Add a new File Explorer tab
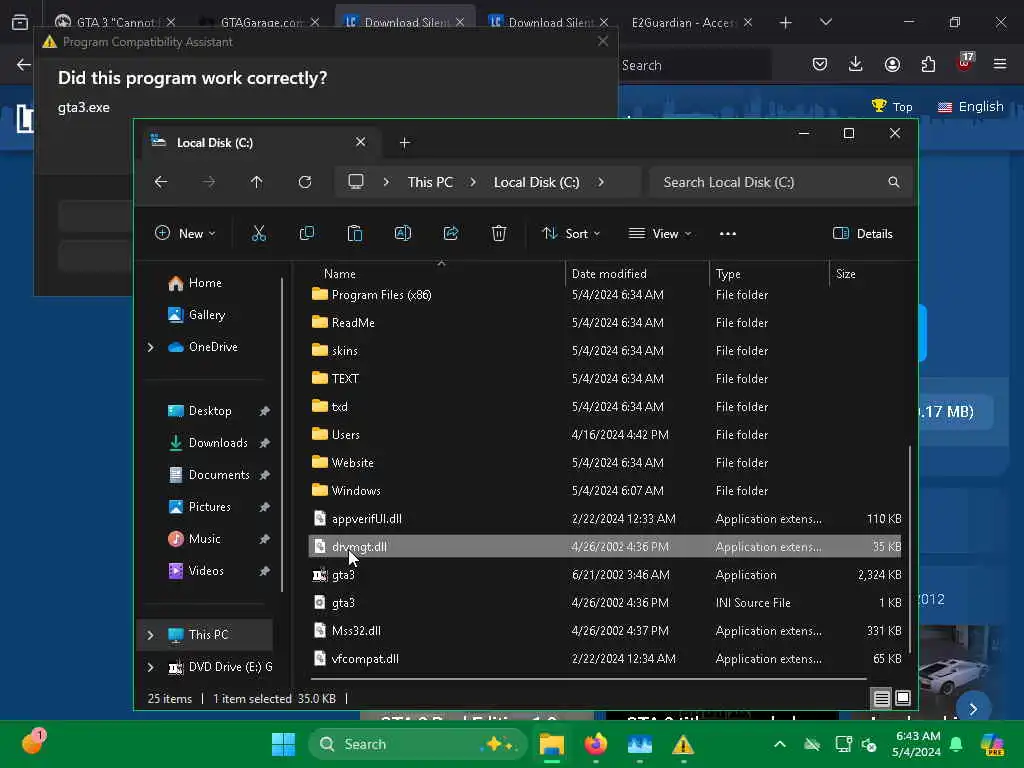1024x768 pixels. click(x=404, y=142)
